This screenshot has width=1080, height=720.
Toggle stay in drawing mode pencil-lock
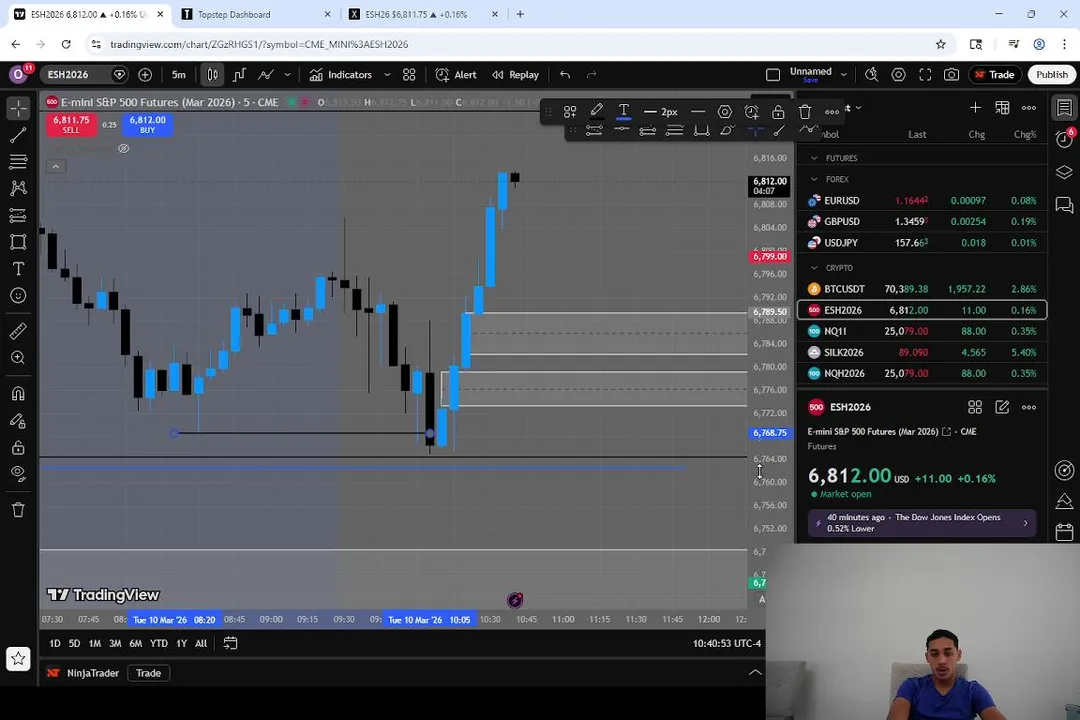click(18, 421)
